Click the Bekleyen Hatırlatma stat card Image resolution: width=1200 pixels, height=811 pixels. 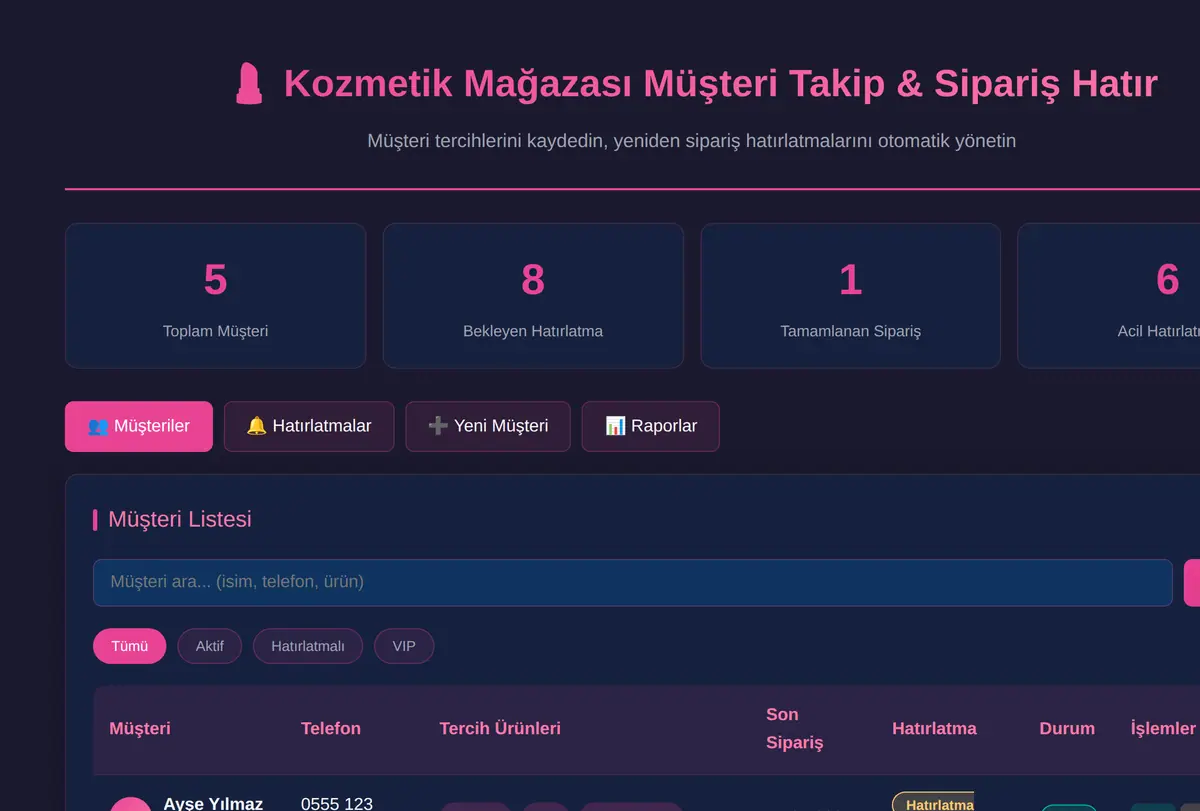coord(533,296)
